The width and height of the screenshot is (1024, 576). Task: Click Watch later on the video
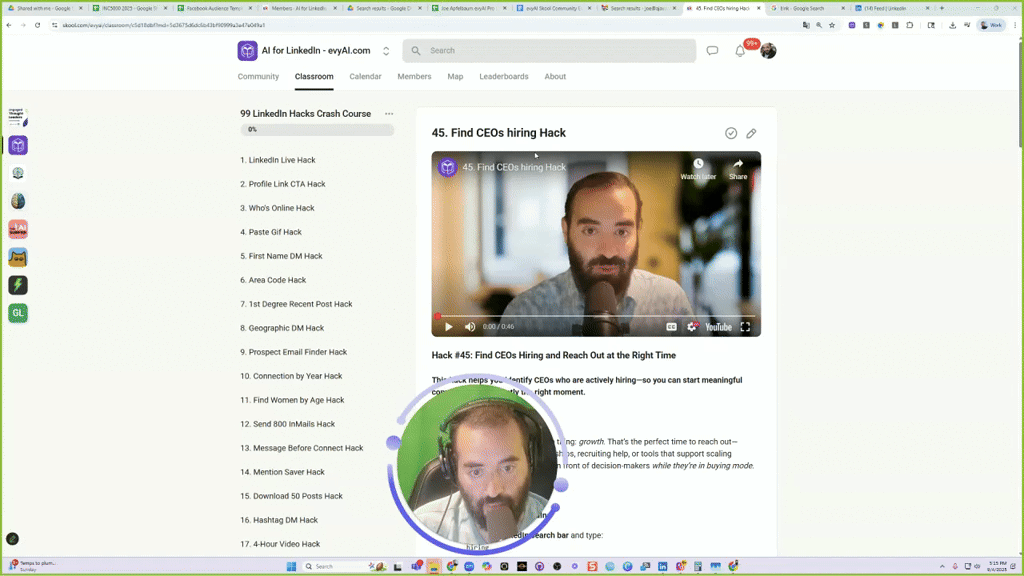(x=698, y=169)
